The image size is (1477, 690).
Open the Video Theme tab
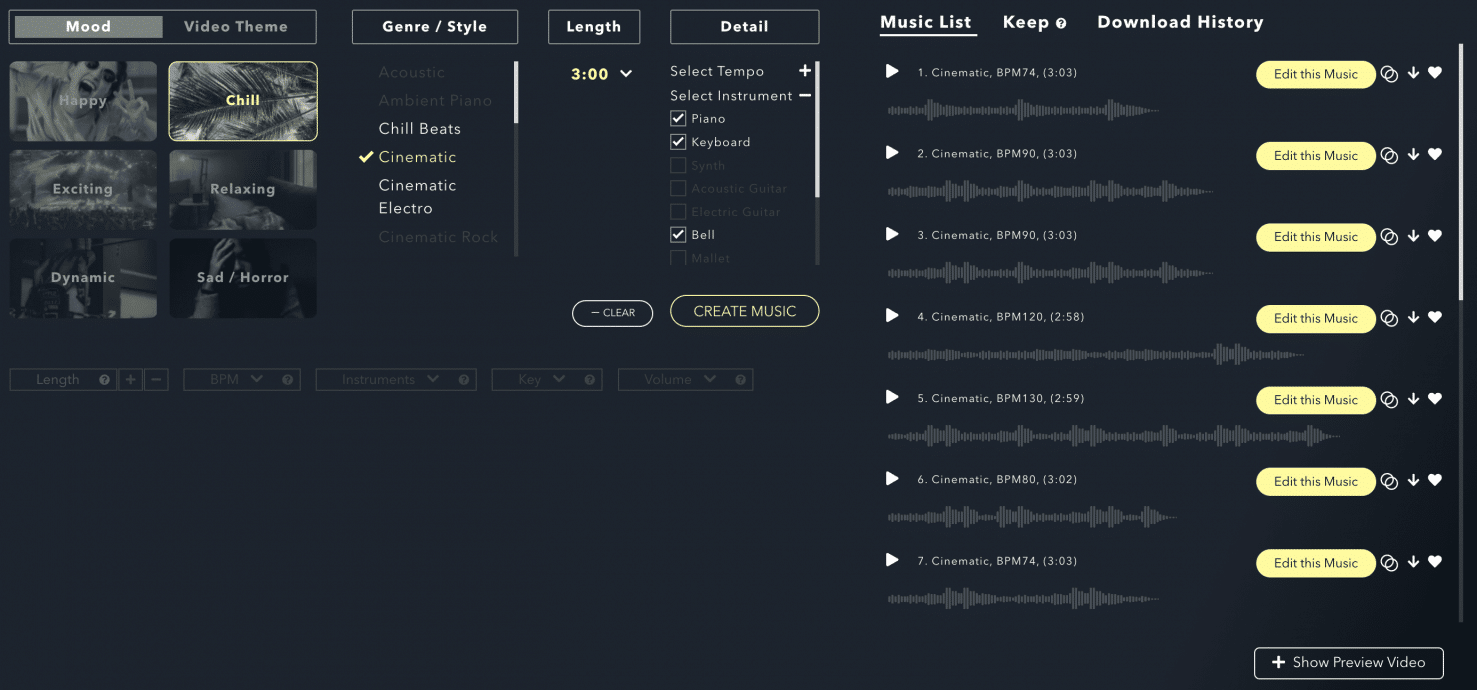(x=238, y=26)
